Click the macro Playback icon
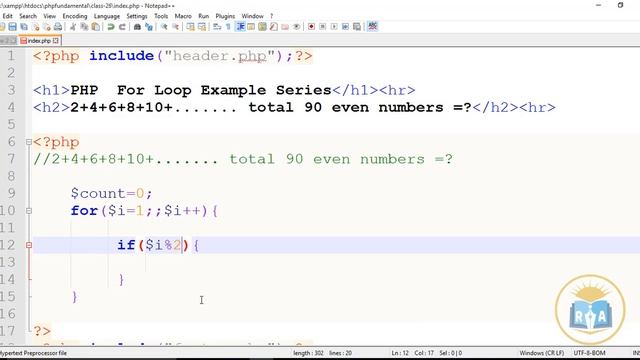 click(x=334, y=27)
